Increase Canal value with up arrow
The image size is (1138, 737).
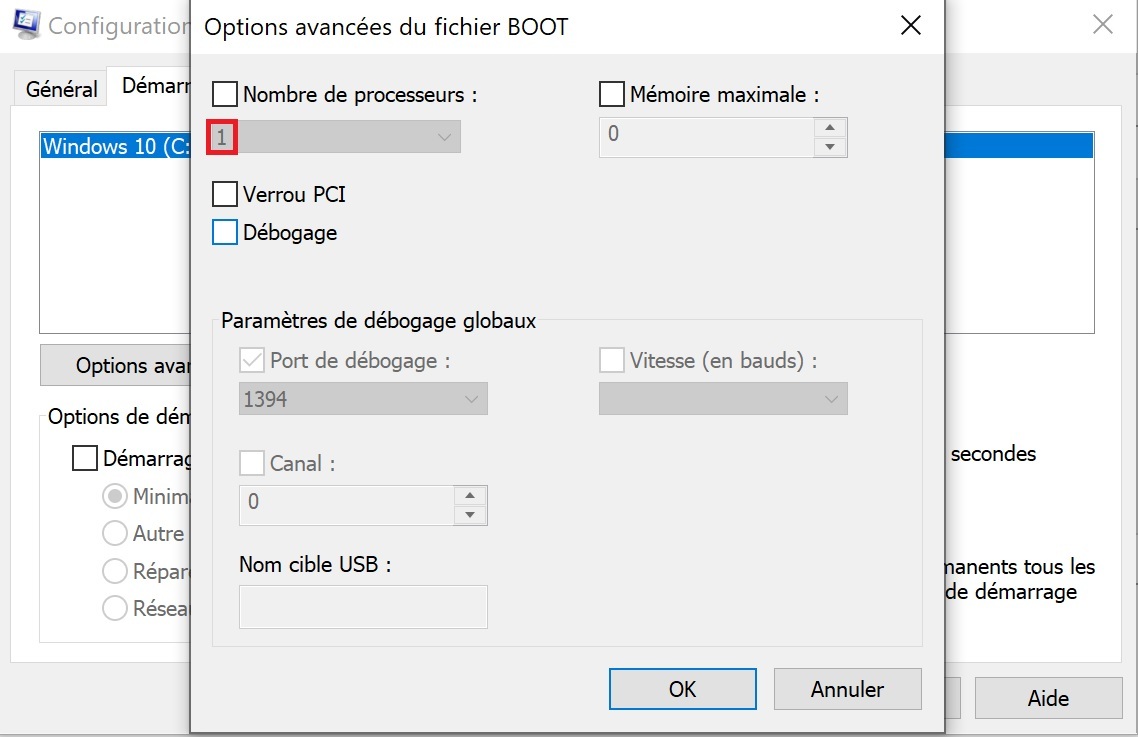pyautogui.click(x=469, y=495)
